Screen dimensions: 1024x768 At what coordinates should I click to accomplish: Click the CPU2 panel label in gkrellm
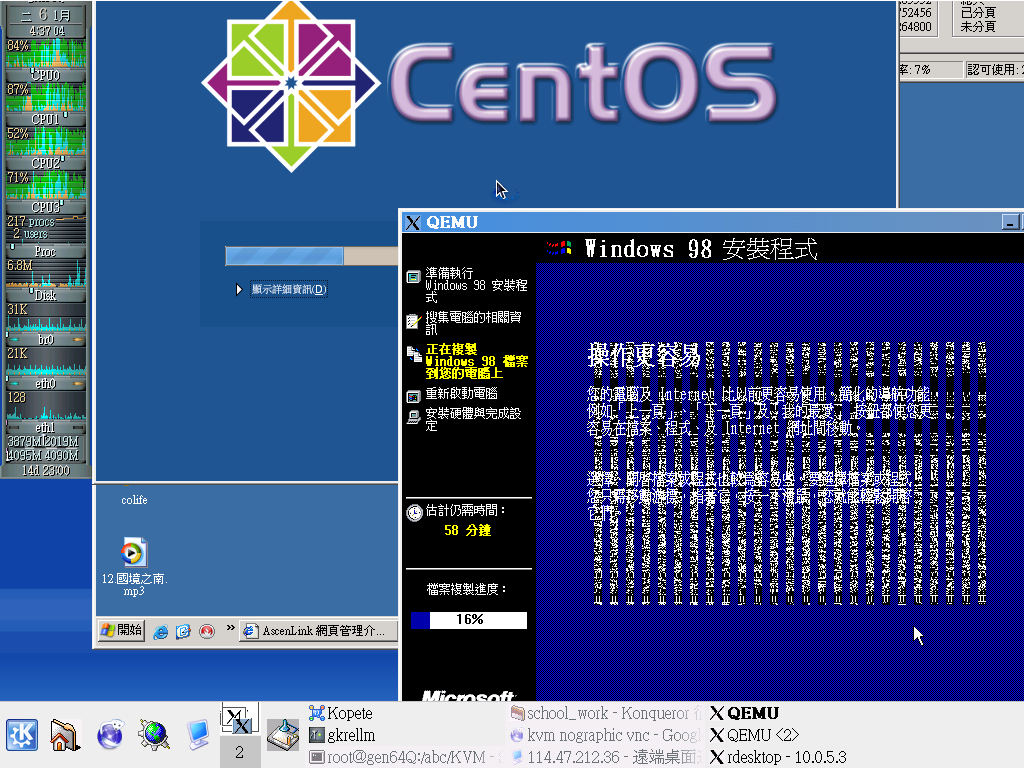[x=46, y=163]
